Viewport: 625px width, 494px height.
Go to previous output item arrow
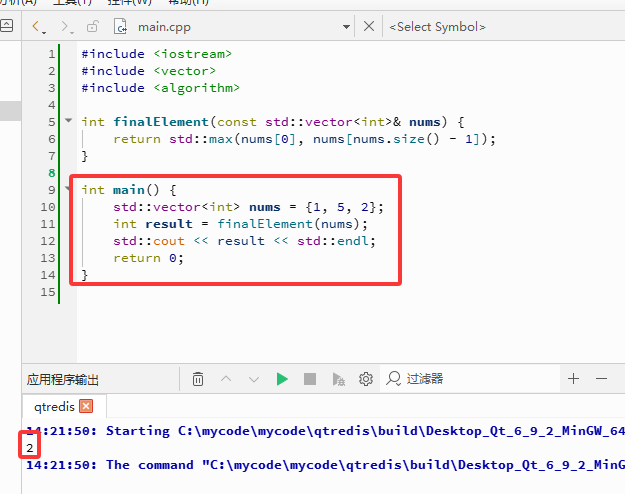coord(226,379)
